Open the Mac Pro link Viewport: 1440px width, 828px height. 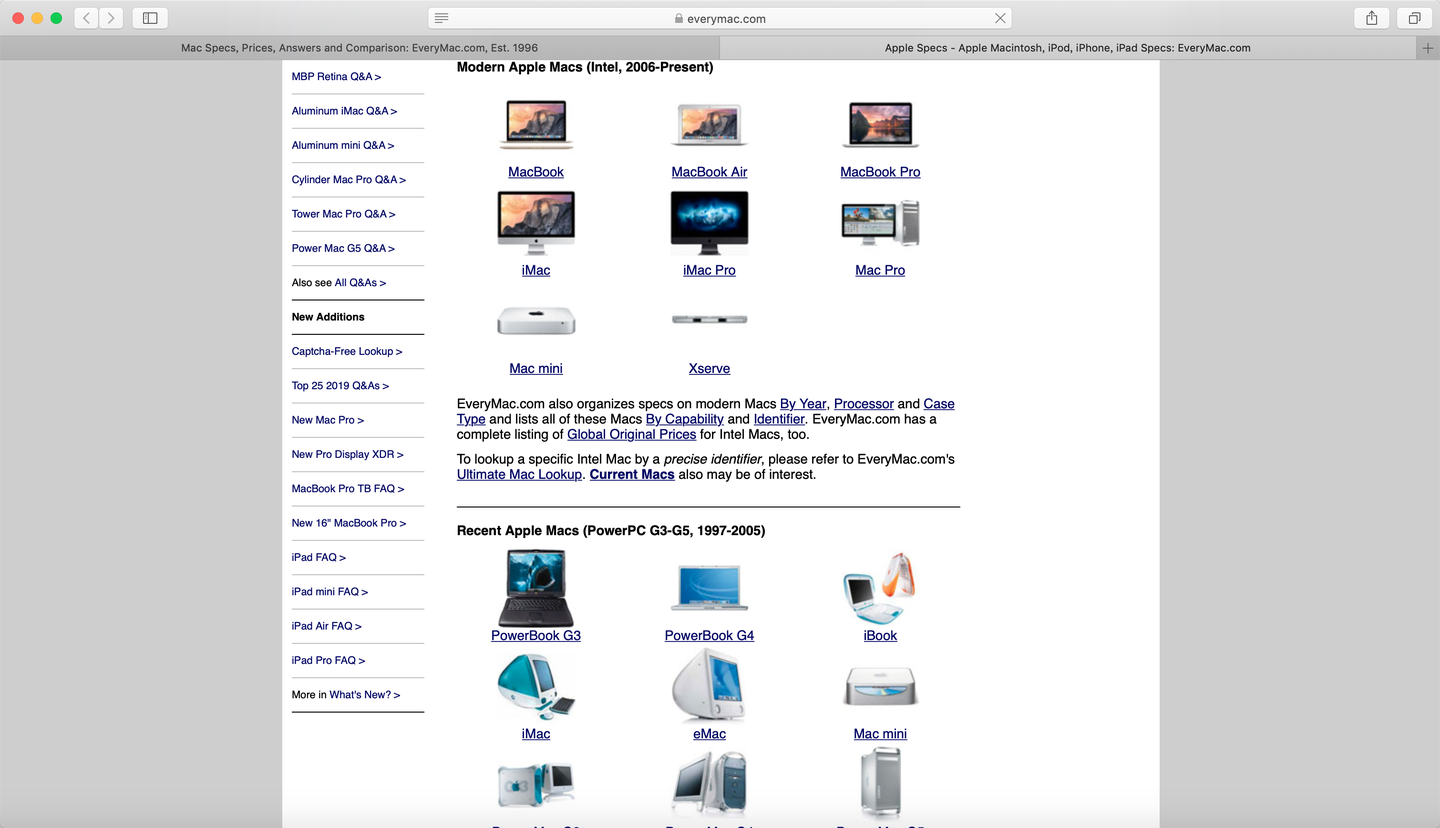(x=880, y=270)
